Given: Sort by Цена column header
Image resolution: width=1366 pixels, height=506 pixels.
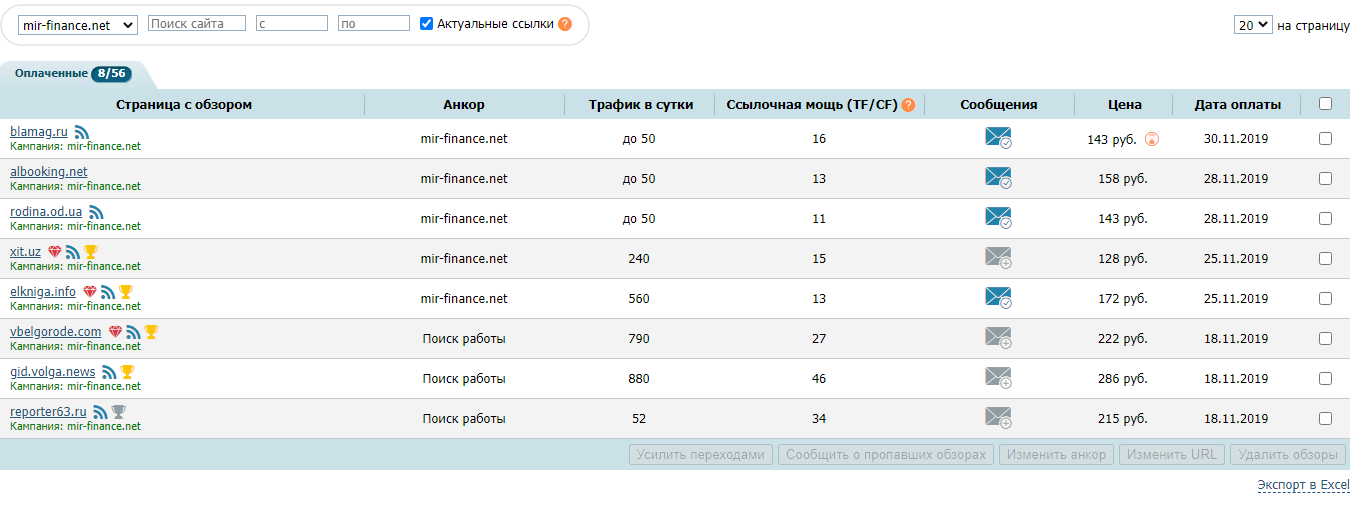Looking at the screenshot, I should click(1125, 104).
